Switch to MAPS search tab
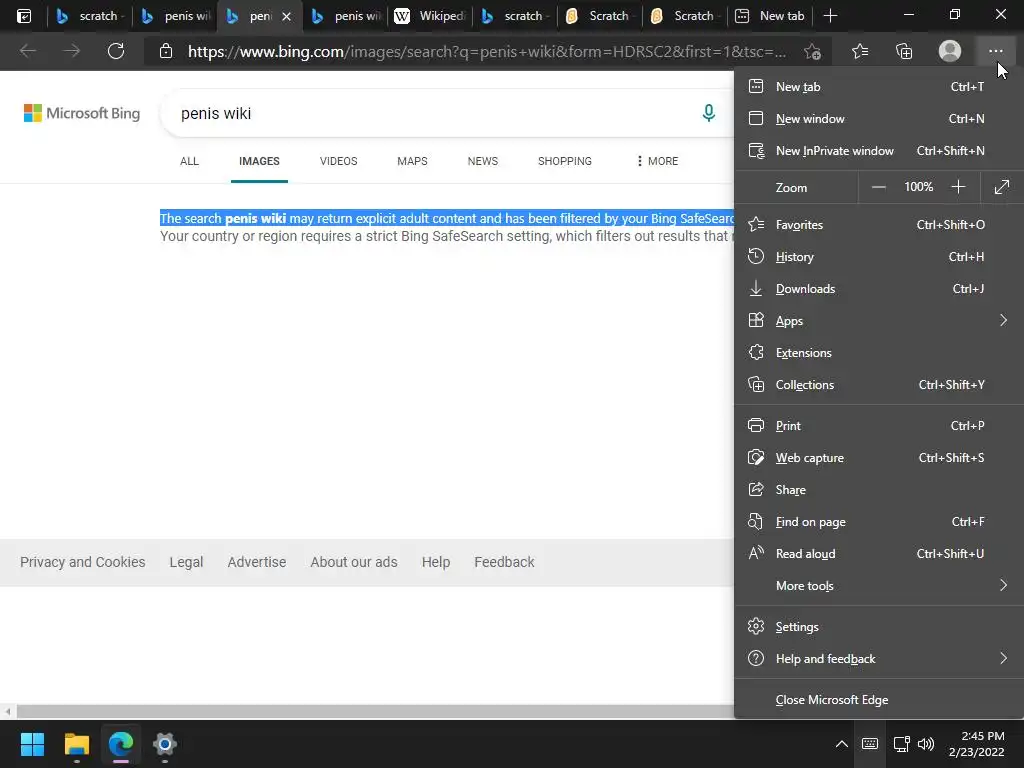 (412, 161)
